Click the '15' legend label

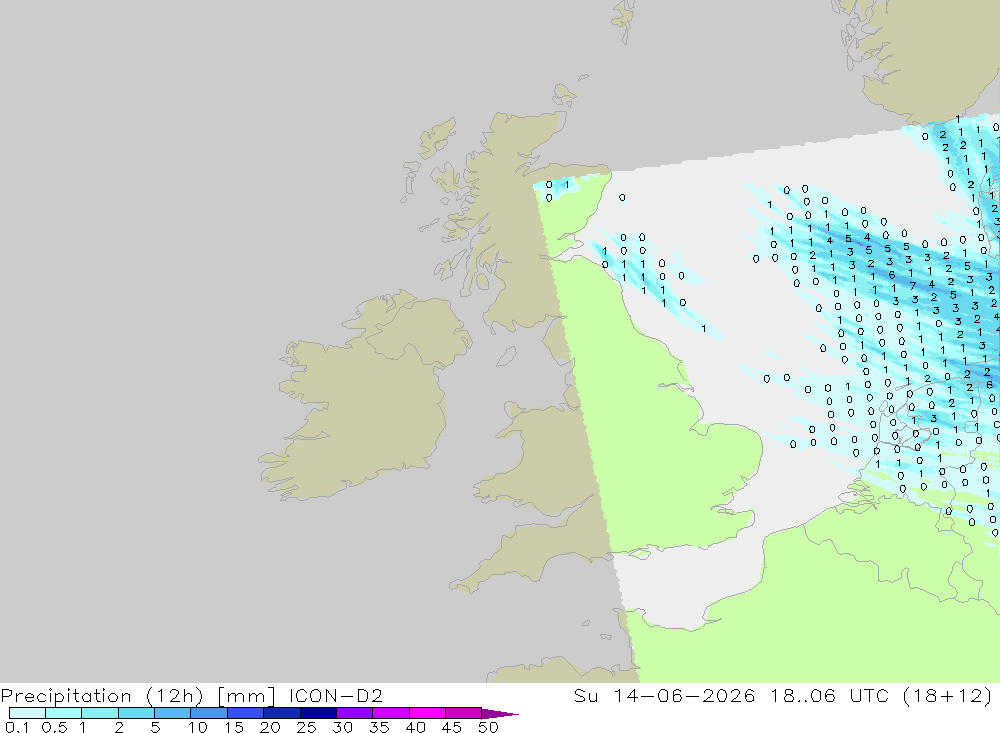(x=234, y=727)
